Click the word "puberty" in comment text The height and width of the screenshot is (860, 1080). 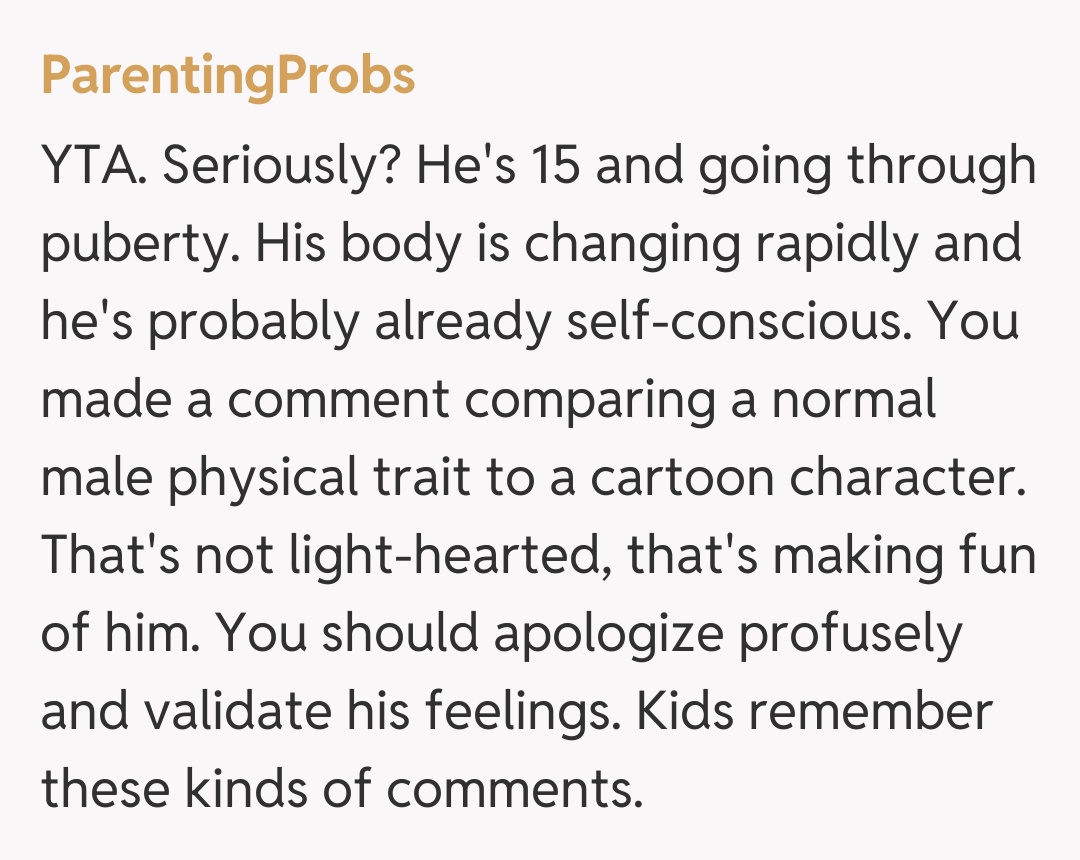point(135,245)
